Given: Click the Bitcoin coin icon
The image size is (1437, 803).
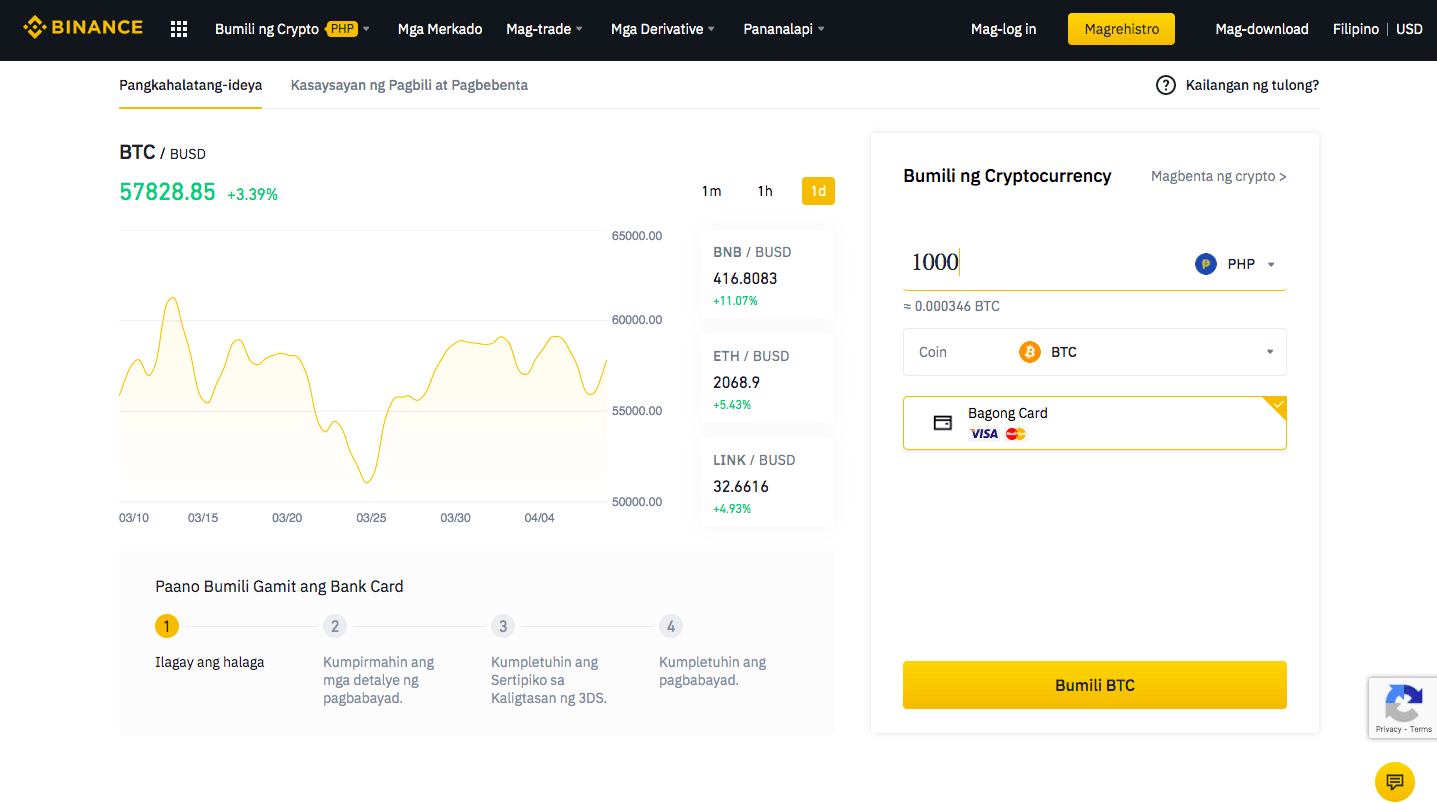Looking at the screenshot, I should pos(1030,352).
